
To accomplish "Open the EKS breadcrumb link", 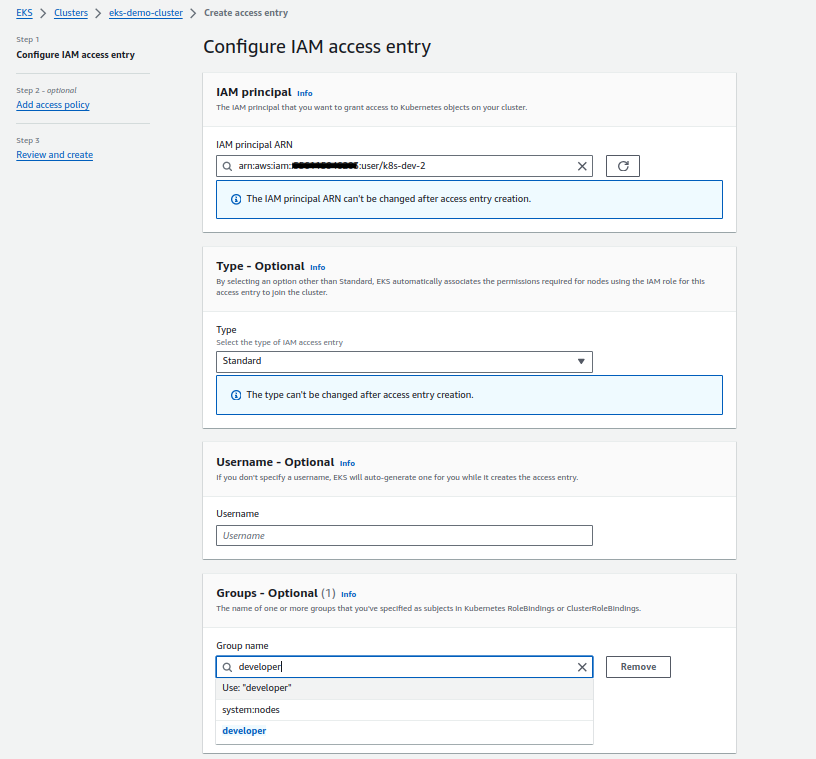I will coord(24,13).
